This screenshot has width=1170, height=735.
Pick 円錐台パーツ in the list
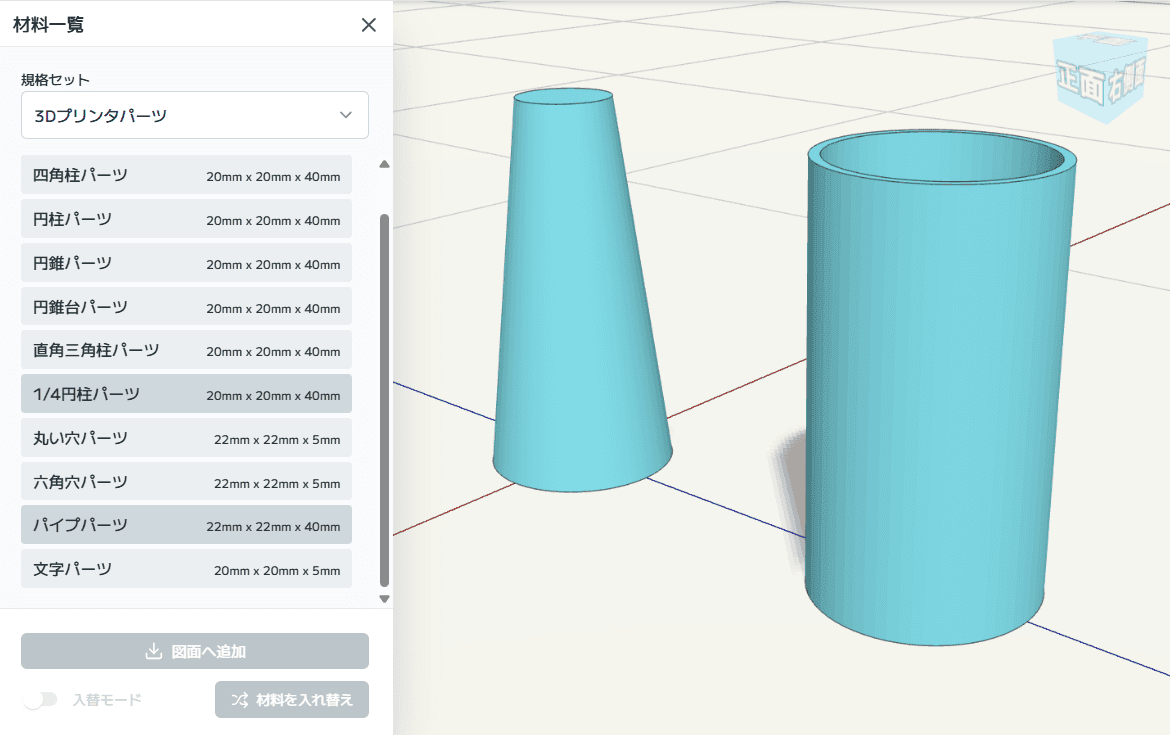(x=186, y=307)
